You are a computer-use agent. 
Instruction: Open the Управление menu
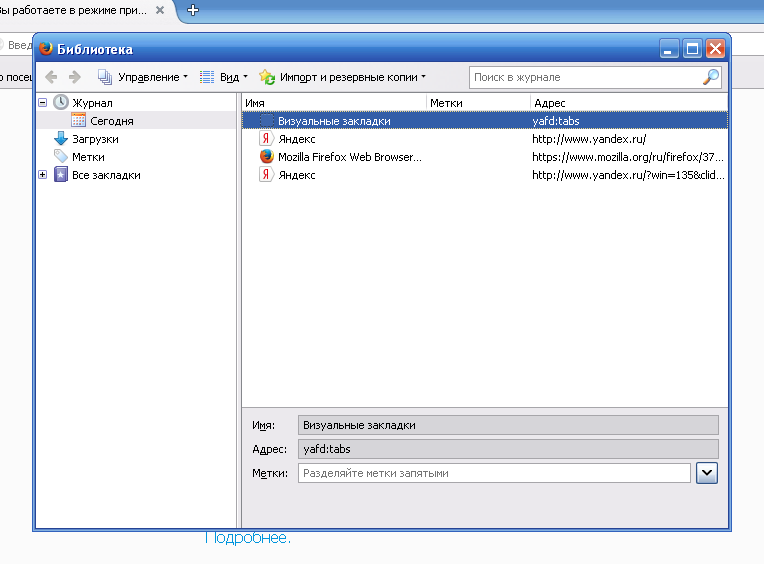click(143, 77)
